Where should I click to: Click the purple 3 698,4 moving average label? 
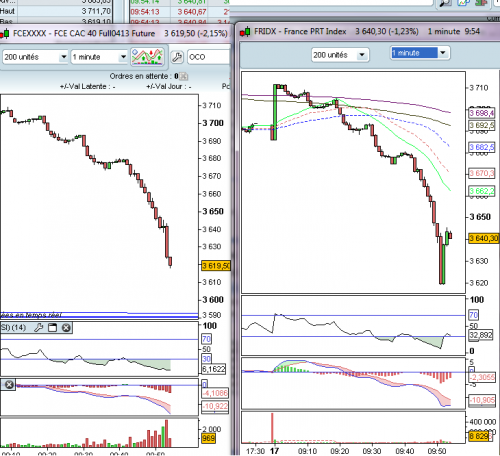pos(482,113)
